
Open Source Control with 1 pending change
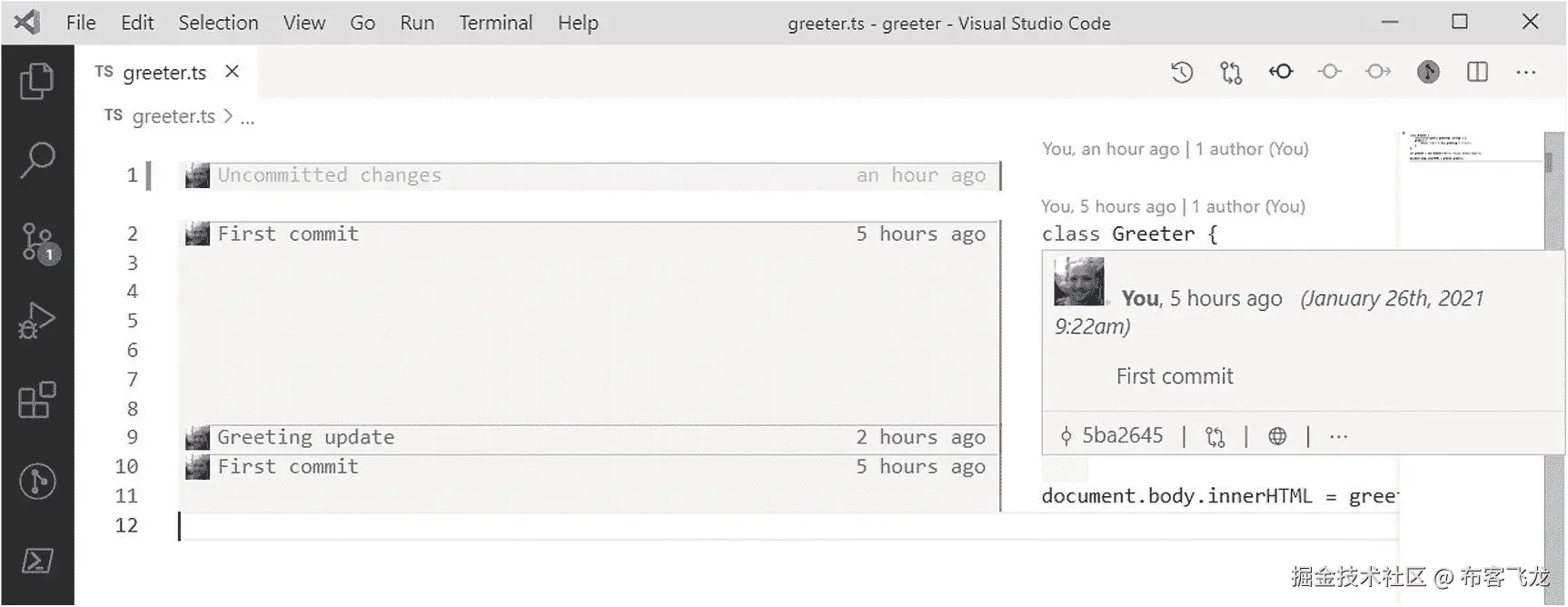click(36, 242)
